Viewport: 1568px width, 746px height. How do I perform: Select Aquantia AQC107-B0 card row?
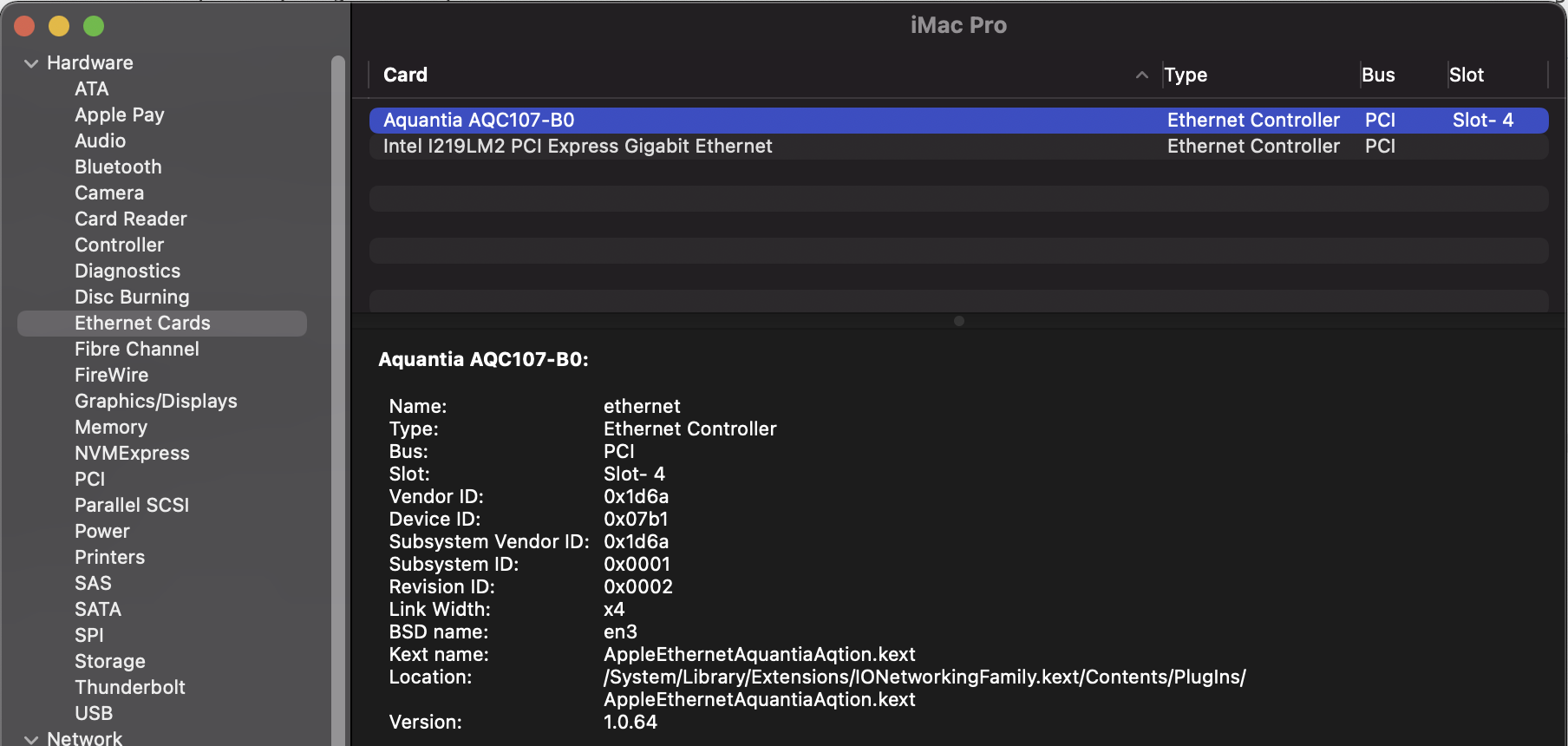point(958,121)
